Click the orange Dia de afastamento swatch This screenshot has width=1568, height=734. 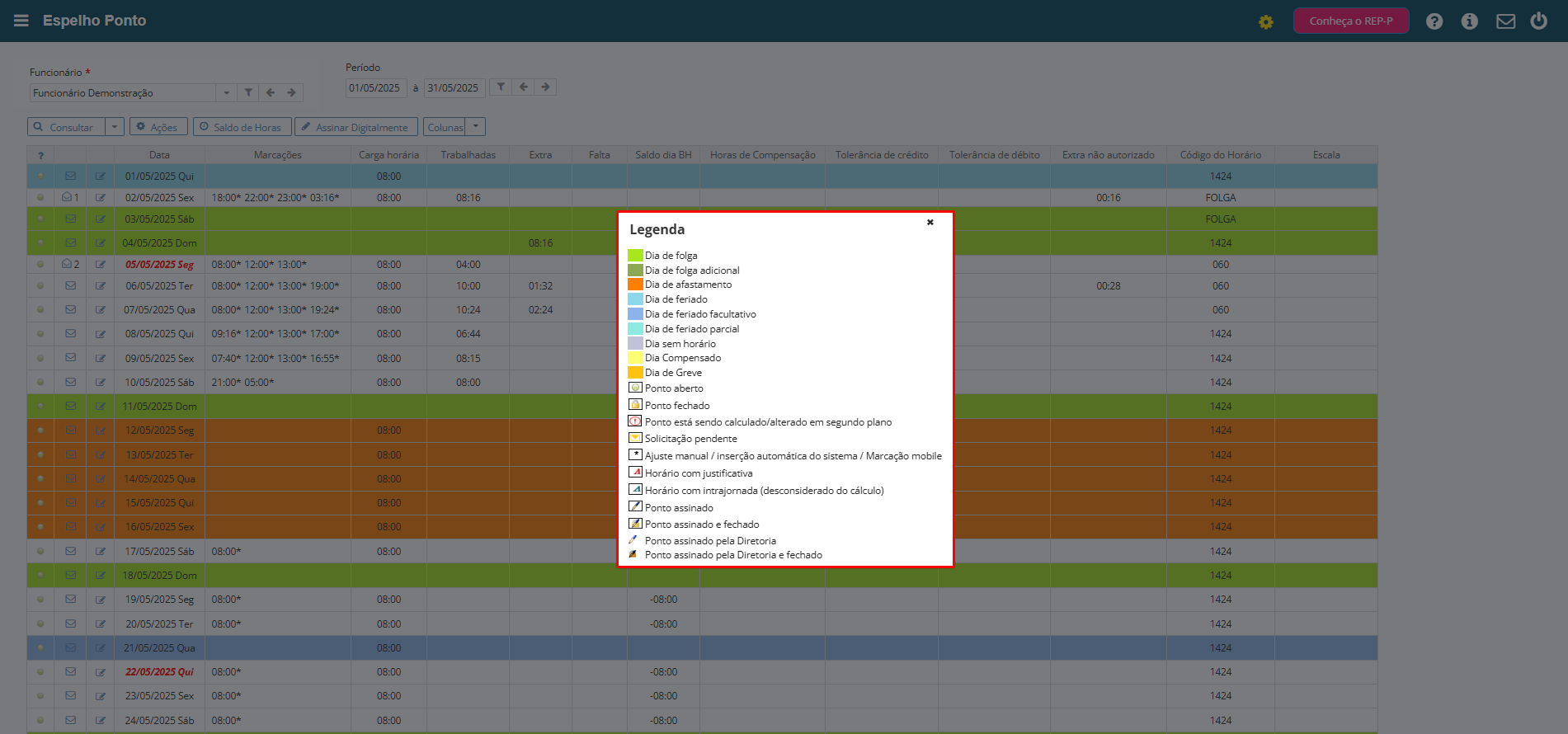635,285
